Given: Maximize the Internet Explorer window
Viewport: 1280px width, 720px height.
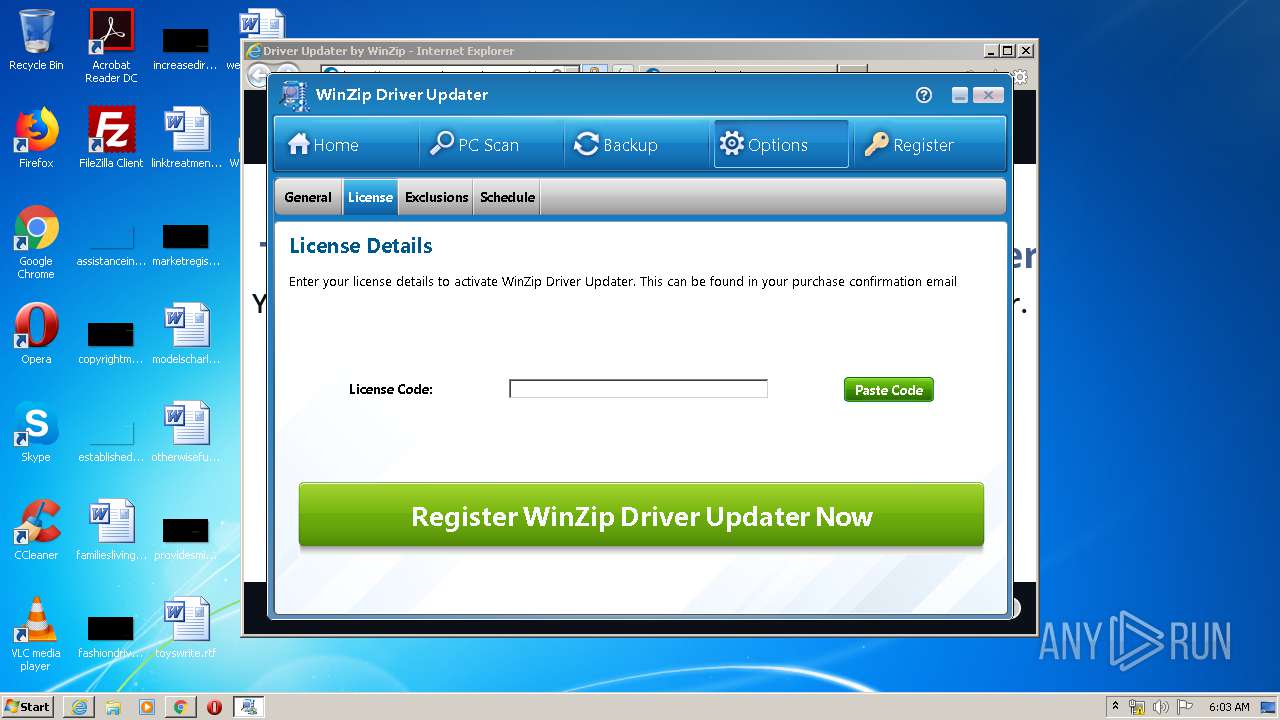Looking at the screenshot, I should pos(1008,51).
